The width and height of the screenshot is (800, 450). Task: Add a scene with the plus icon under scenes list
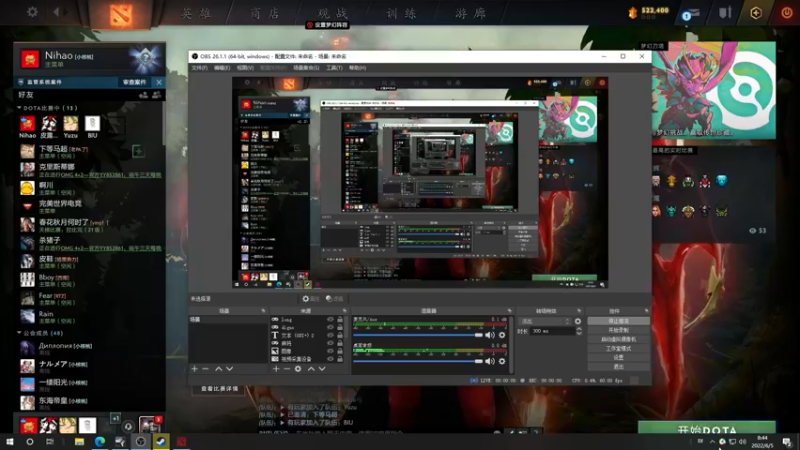(x=194, y=369)
